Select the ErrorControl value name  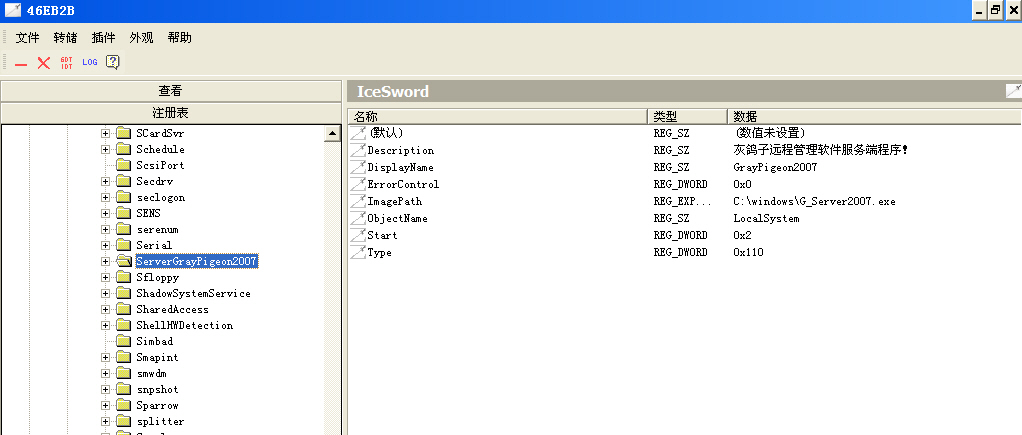pyautogui.click(x=403, y=185)
